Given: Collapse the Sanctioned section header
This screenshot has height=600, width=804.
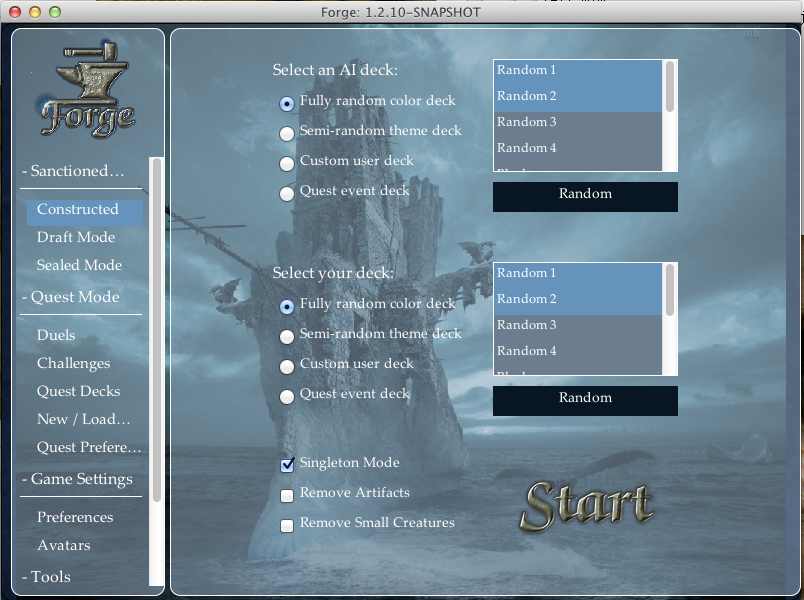Looking at the screenshot, I should 78,171.
